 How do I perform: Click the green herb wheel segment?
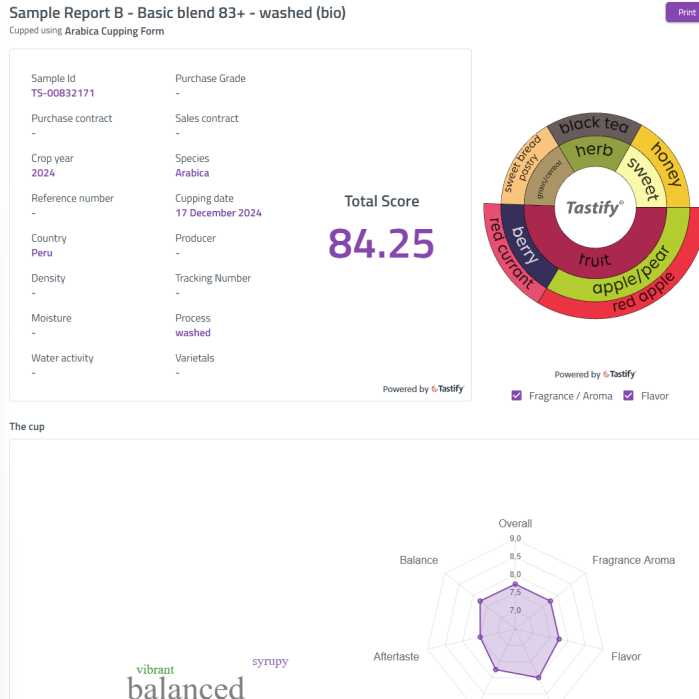click(592, 150)
